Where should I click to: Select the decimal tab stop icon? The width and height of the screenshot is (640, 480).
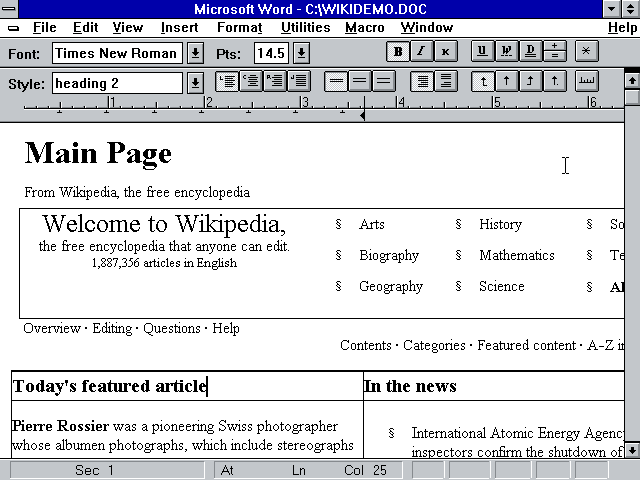click(x=555, y=81)
